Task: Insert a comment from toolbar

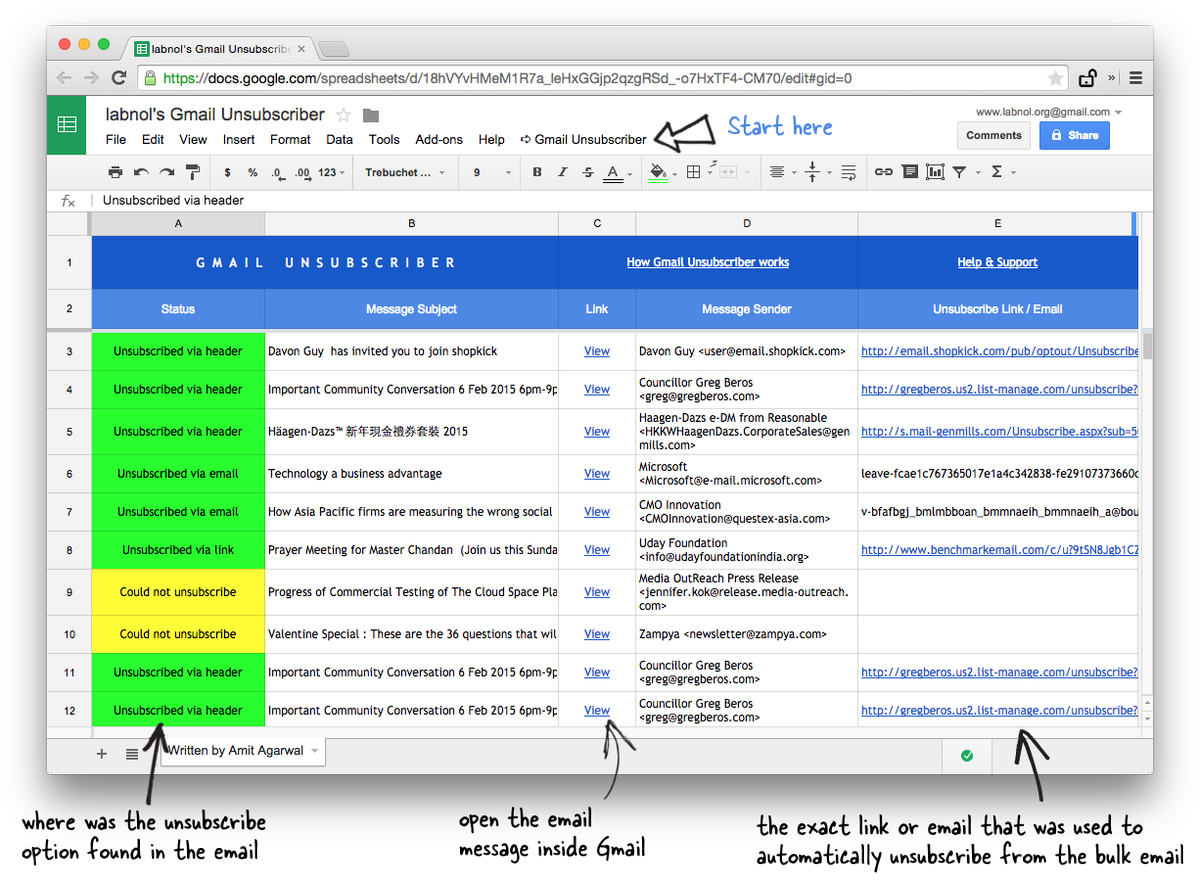Action: point(909,172)
